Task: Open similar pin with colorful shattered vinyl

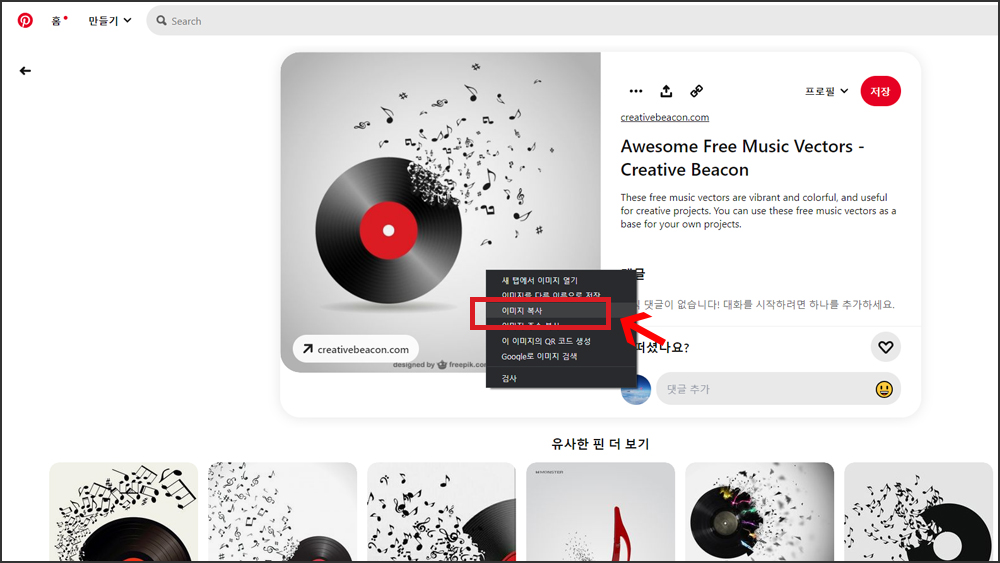Action: (760, 511)
